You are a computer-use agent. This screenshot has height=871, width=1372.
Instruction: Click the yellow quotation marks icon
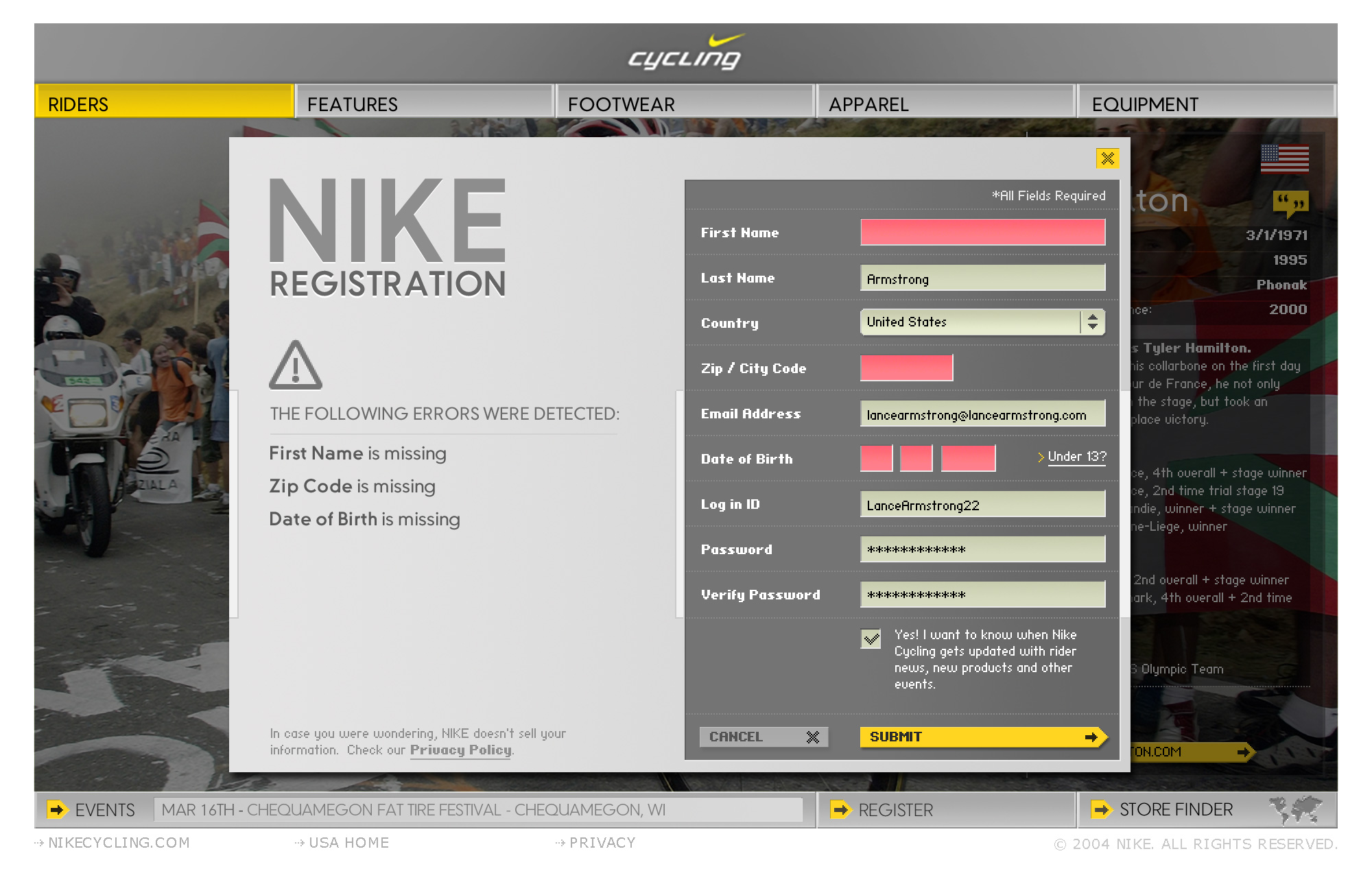pyautogui.click(x=1290, y=203)
